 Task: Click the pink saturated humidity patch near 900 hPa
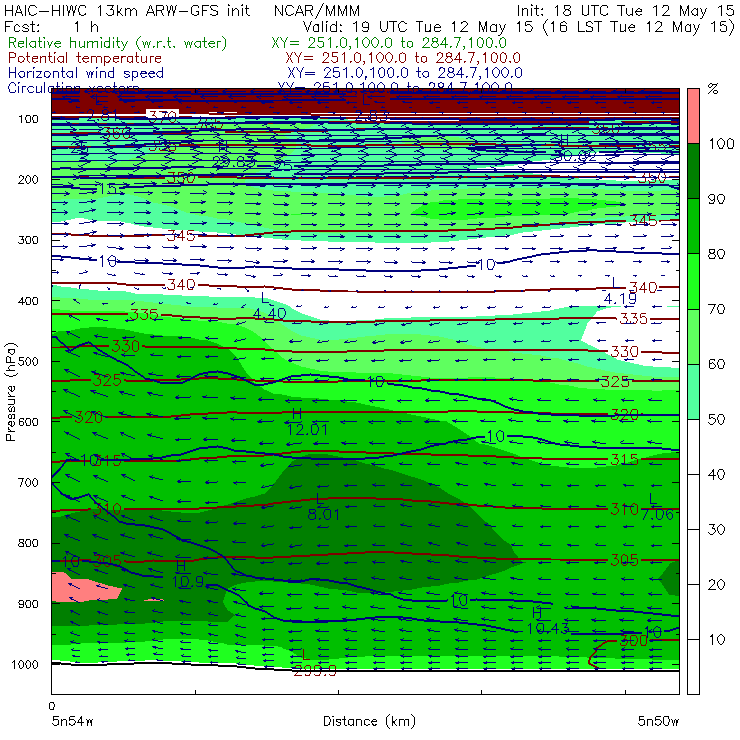(x=85, y=588)
